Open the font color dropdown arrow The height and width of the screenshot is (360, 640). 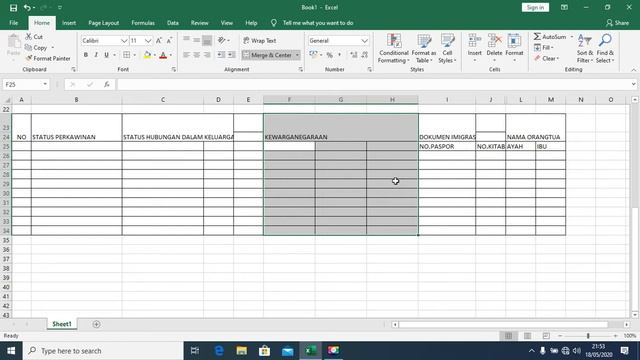(171, 55)
